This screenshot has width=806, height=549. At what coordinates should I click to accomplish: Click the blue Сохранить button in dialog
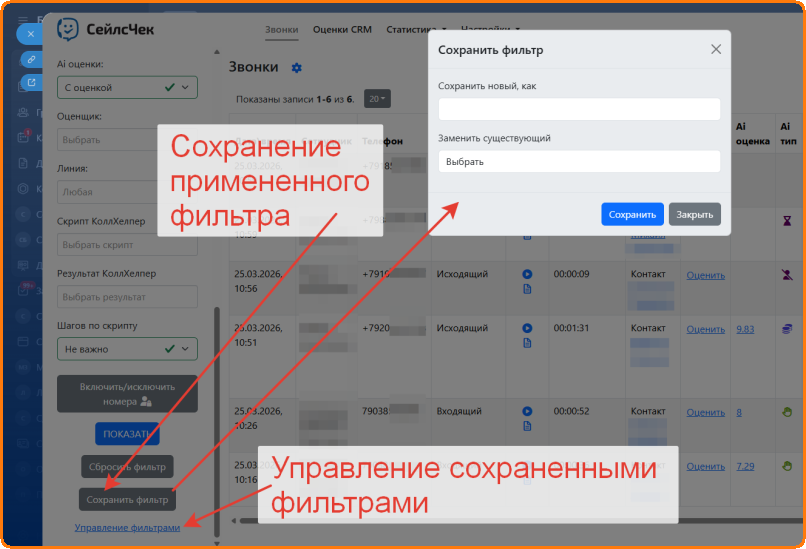pos(632,214)
